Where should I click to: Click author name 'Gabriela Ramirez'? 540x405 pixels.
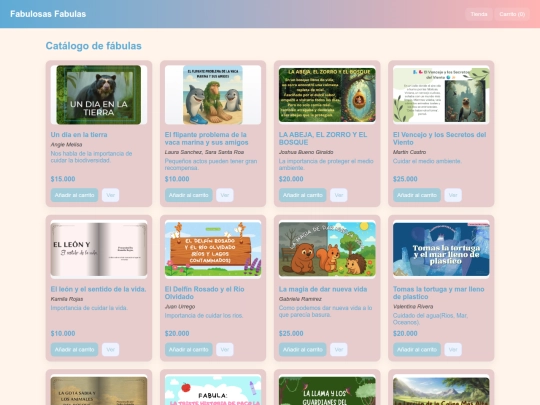(300, 299)
